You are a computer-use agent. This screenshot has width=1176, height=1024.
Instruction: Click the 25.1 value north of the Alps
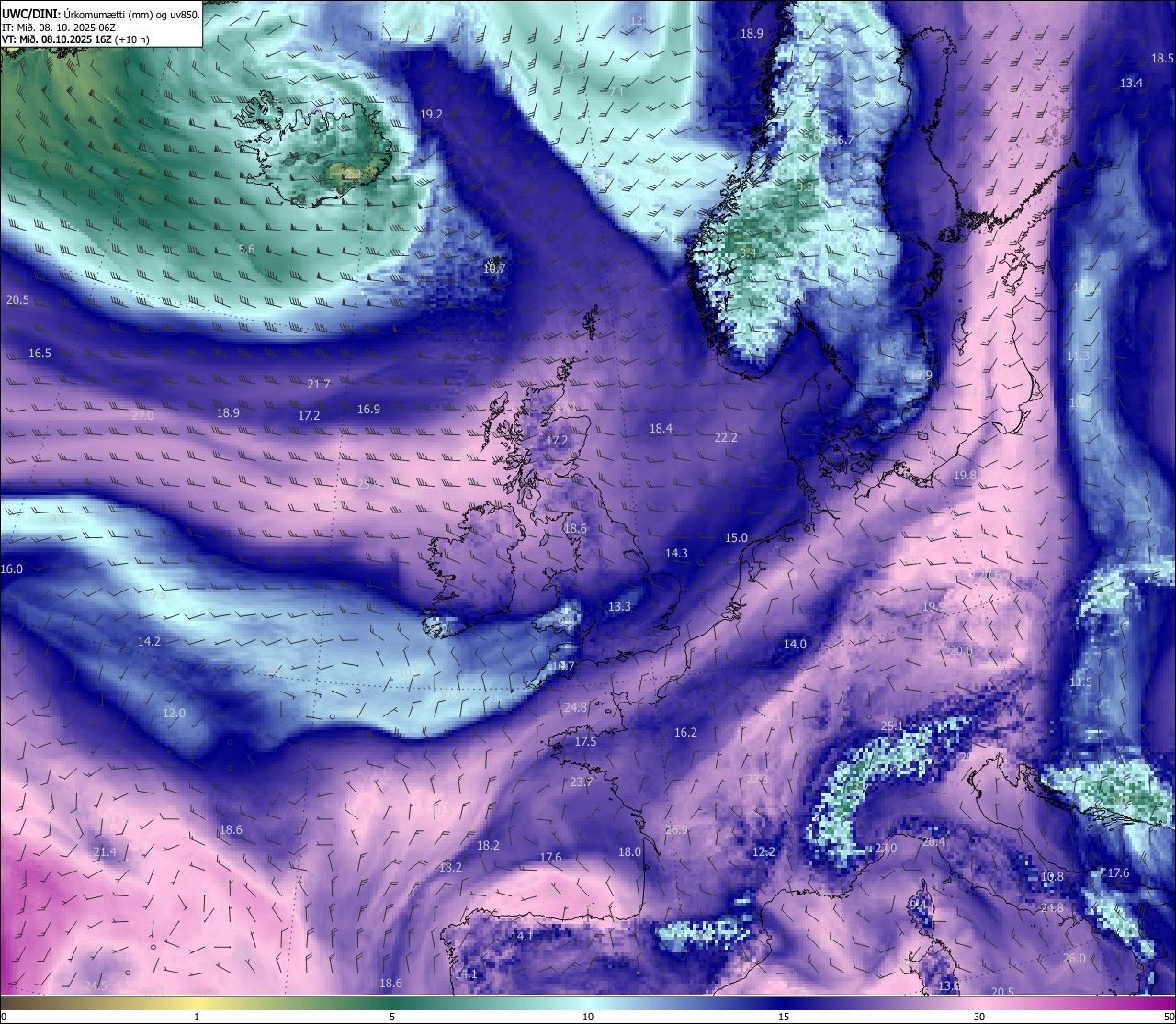892,726
